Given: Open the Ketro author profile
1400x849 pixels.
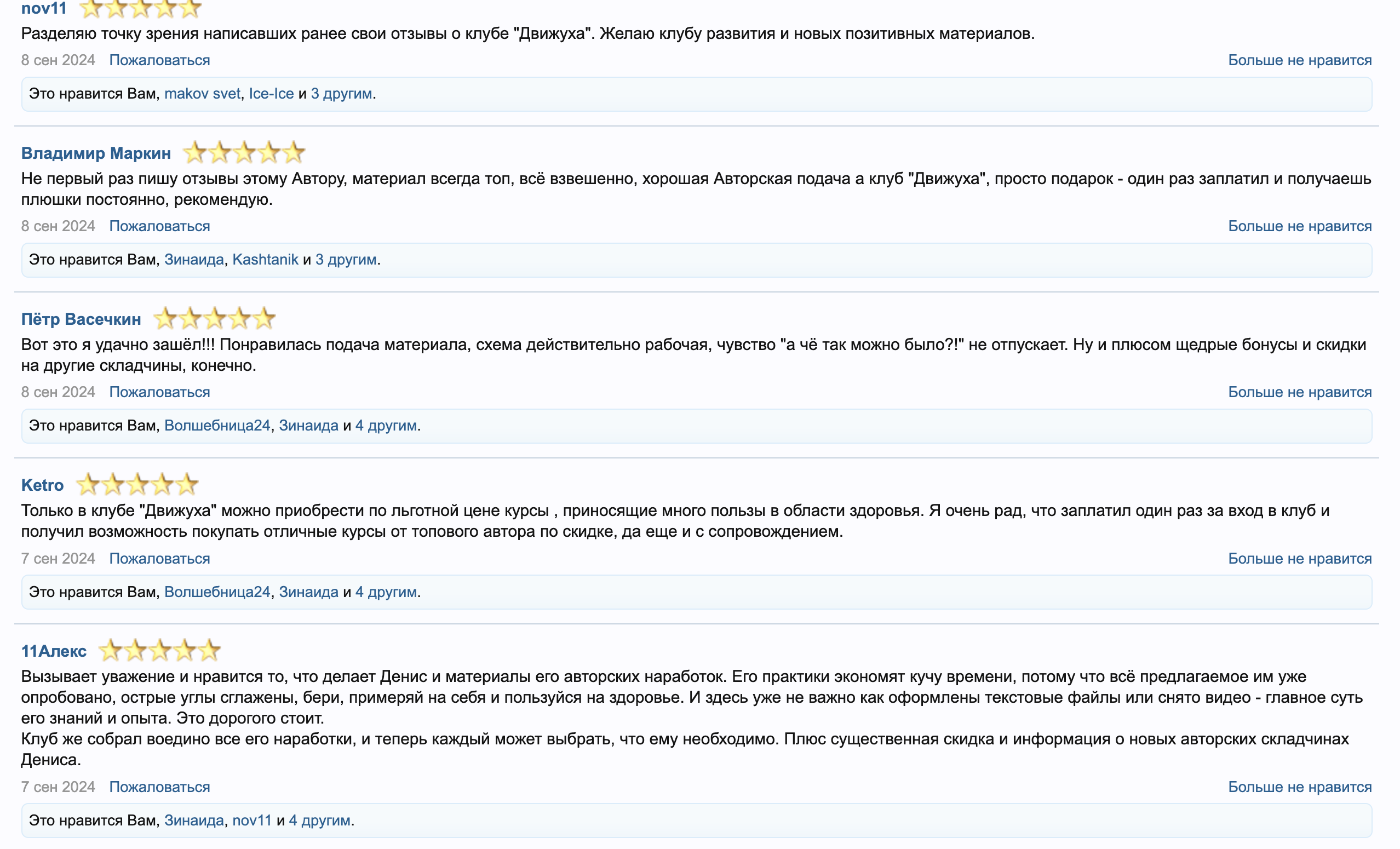Looking at the screenshot, I should click(43, 485).
